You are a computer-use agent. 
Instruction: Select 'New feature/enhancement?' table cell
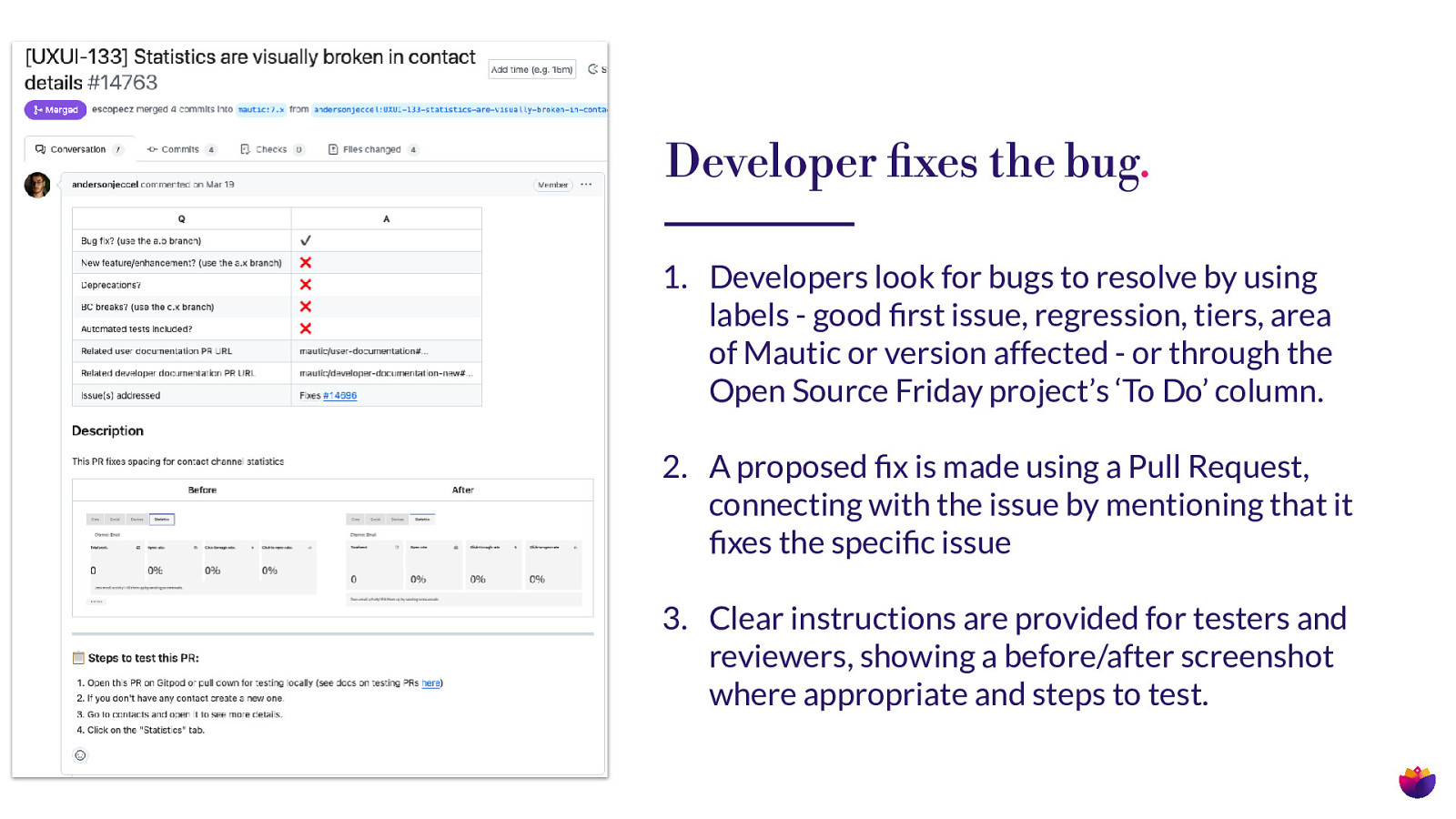pyautogui.click(x=182, y=263)
